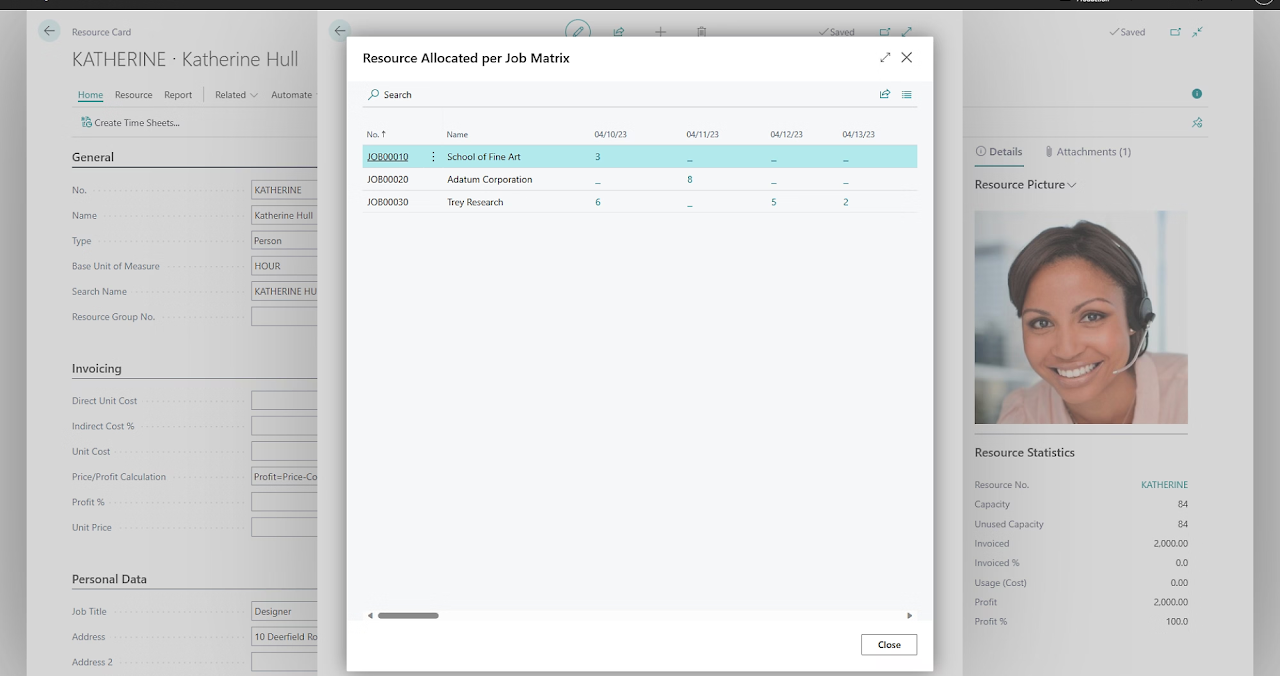
Task: Open value 5 for Trey Research
Action: pos(774,202)
